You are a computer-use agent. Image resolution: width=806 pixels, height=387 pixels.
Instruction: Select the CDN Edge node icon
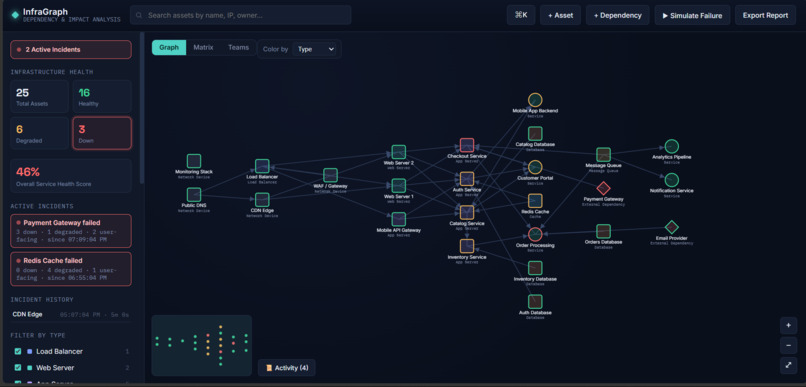click(262, 199)
